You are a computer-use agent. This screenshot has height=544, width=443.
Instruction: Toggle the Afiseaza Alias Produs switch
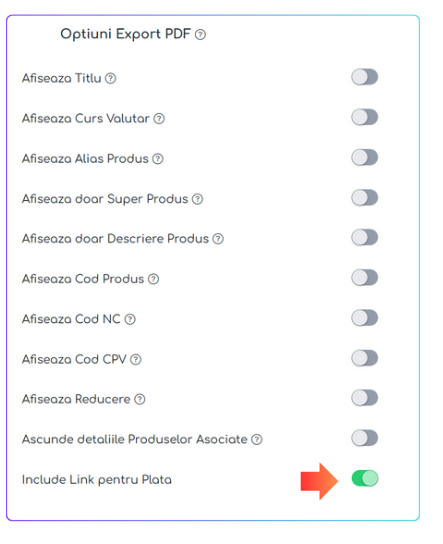click(x=365, y=158)
